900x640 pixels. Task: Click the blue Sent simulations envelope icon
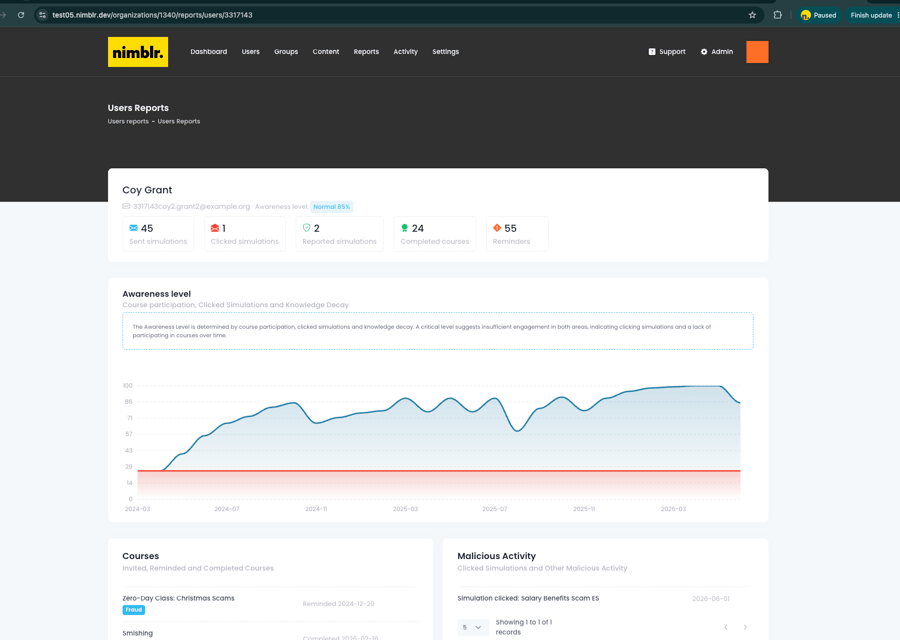[133, 228]
